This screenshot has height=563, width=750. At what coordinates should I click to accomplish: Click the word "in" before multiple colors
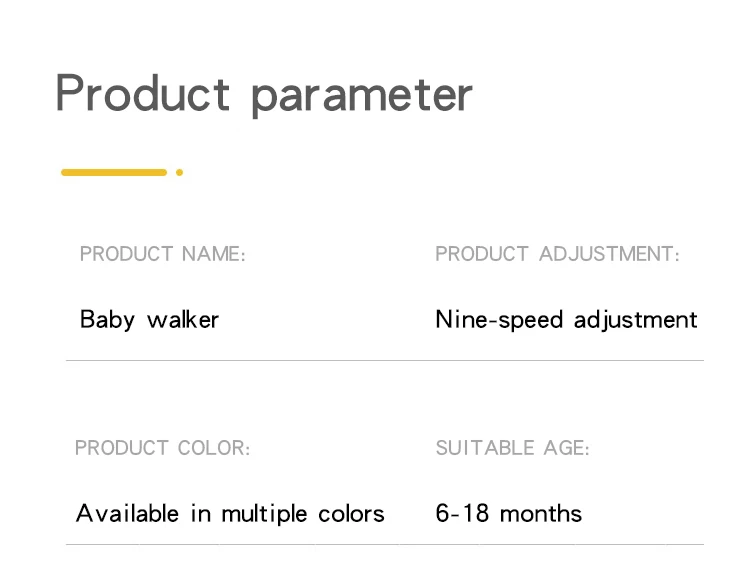pyautogui.click(x=200, y=514)
